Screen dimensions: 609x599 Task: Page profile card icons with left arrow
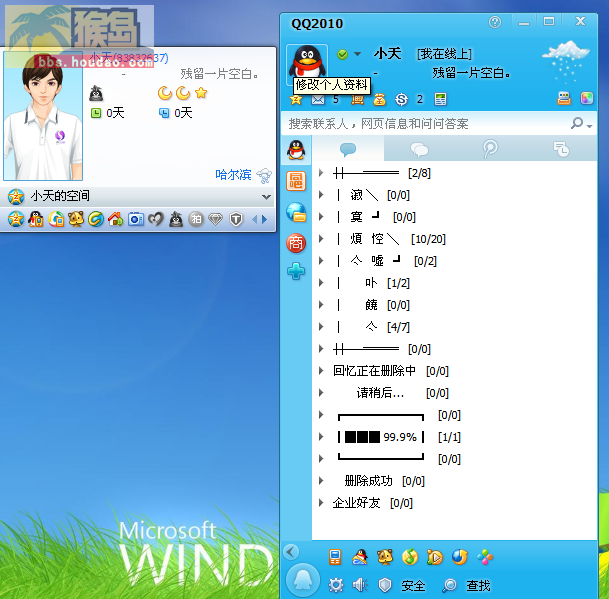(255, 220)
